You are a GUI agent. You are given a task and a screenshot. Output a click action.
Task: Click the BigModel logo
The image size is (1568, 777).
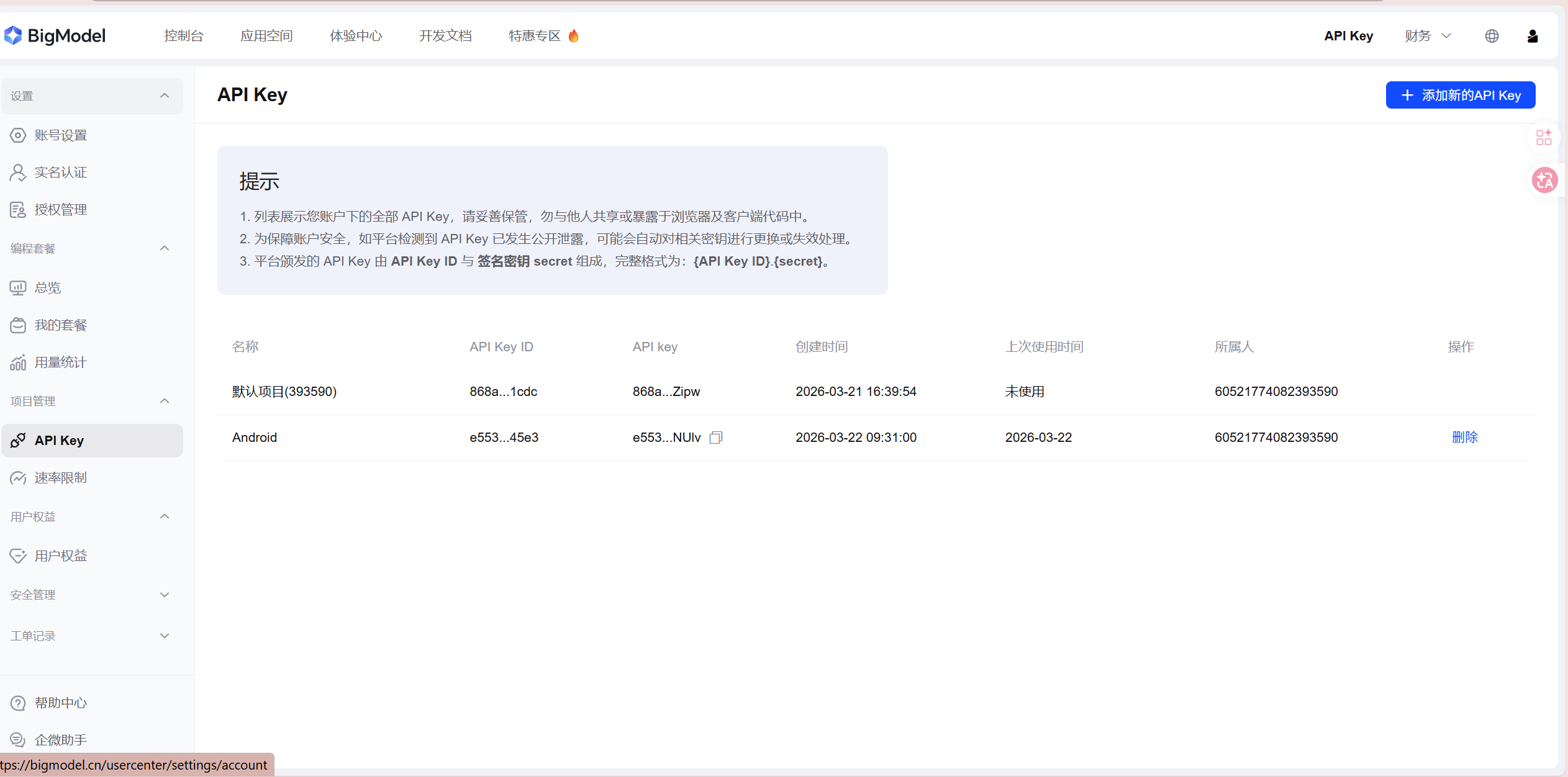[55, 36]
